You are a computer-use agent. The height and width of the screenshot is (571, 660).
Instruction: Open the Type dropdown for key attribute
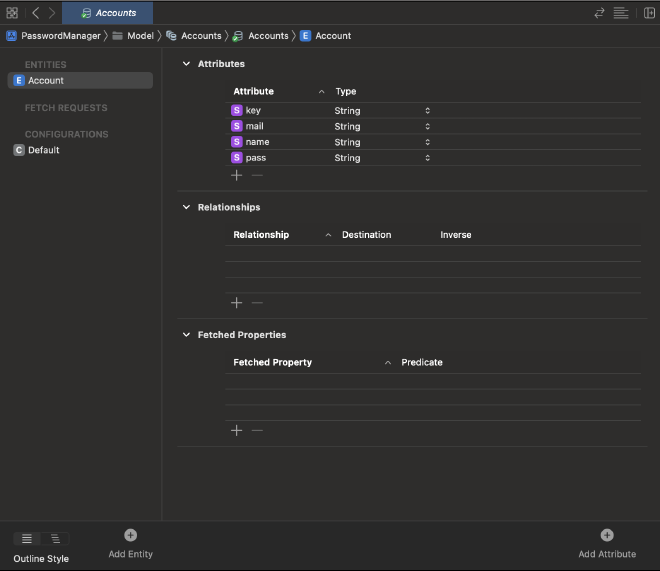point(427,111)
